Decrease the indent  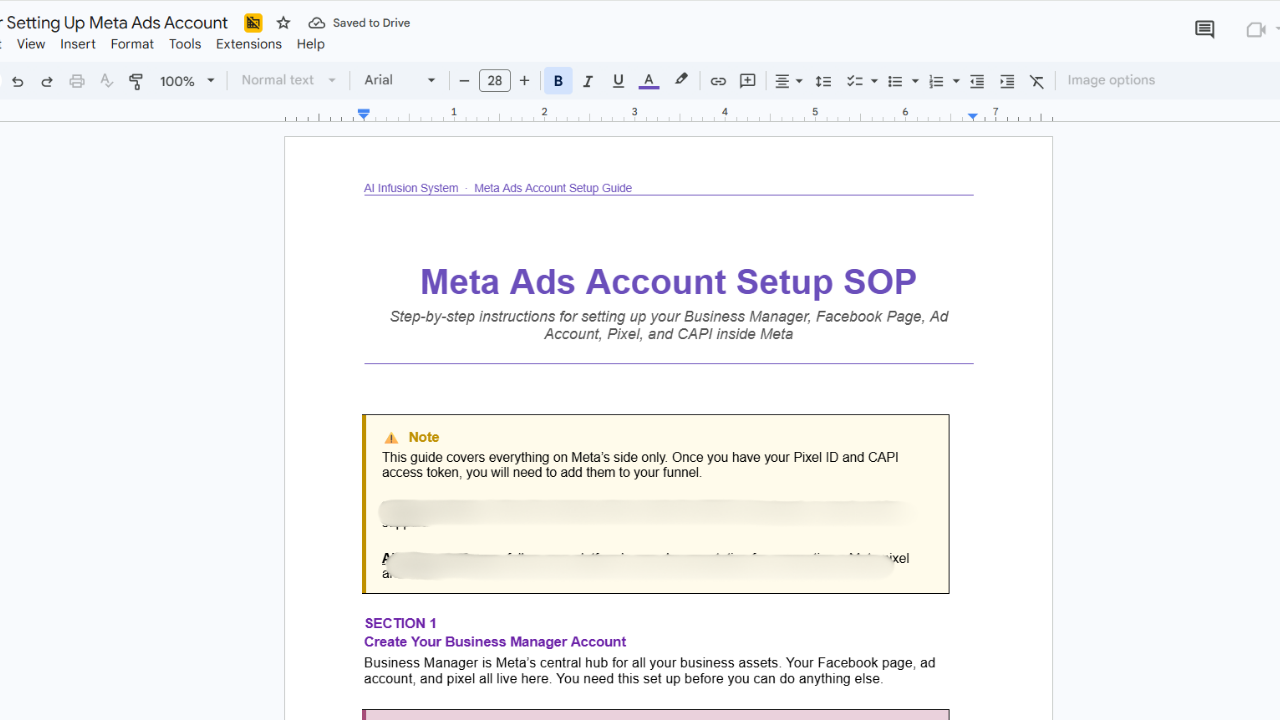[x=977, y=81]
